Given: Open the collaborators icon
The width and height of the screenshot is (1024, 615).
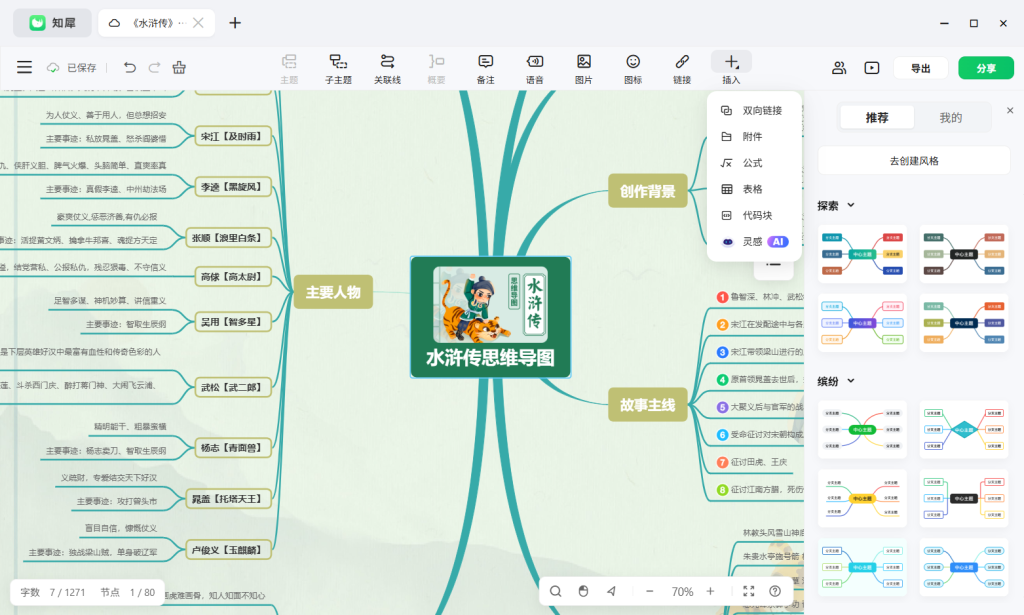Looking at the screenshot, I should click(839, 68).
